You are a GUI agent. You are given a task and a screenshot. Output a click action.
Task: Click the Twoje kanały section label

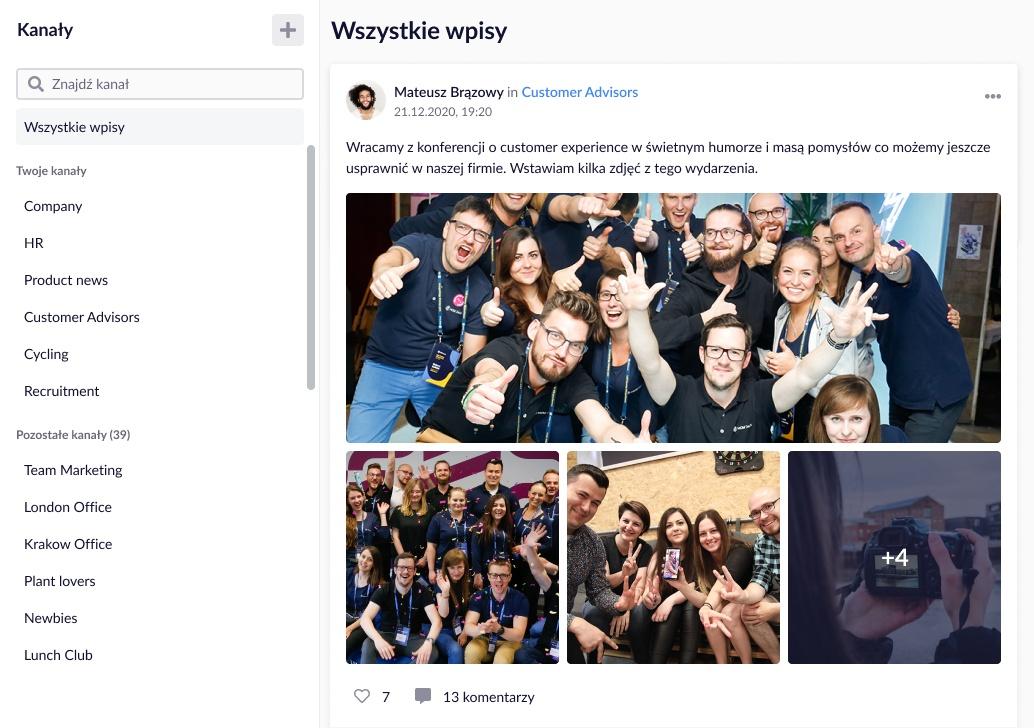coord(51,171)
